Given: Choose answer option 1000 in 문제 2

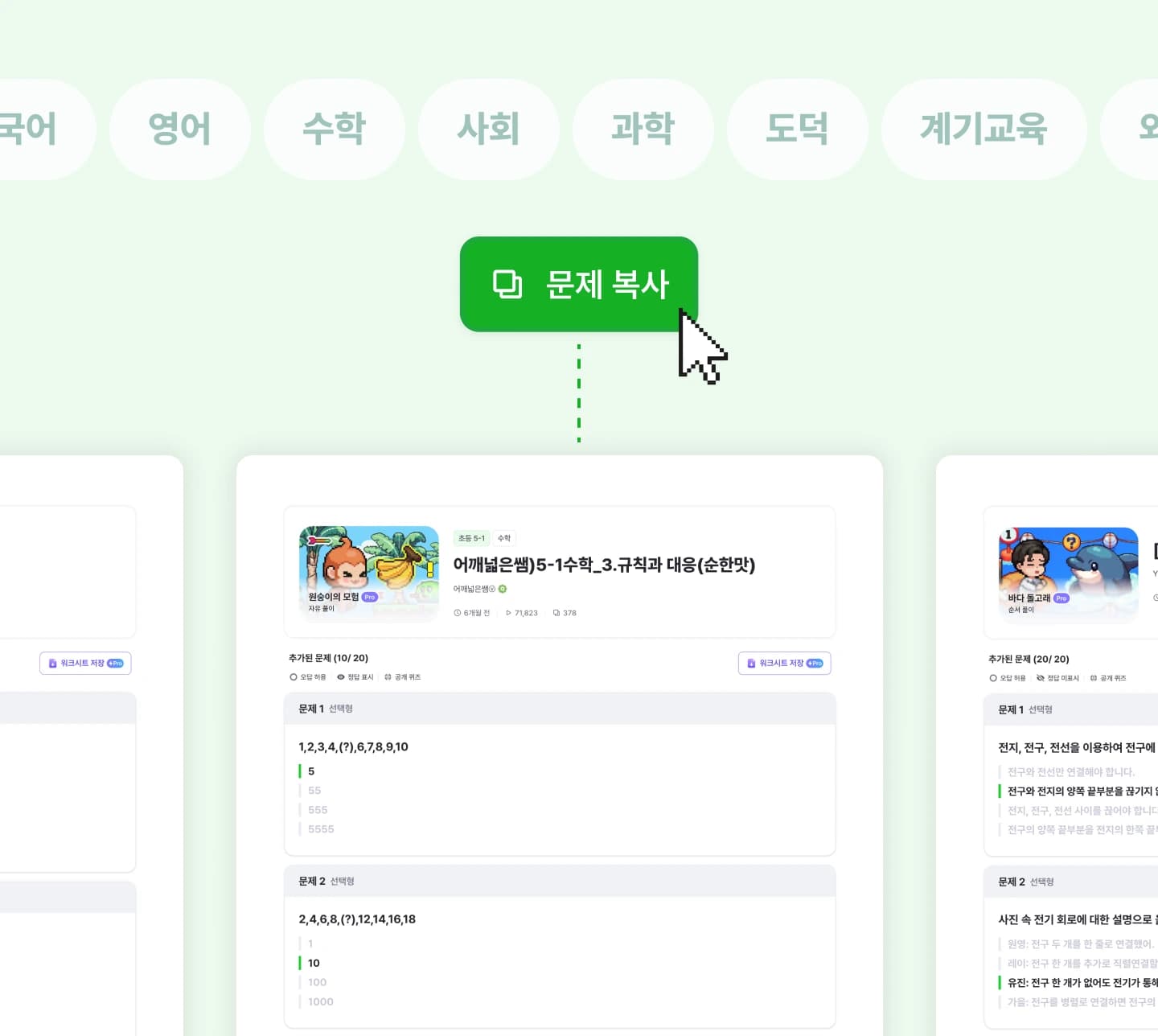Looking at the screenshot, I should point(321,1001).
